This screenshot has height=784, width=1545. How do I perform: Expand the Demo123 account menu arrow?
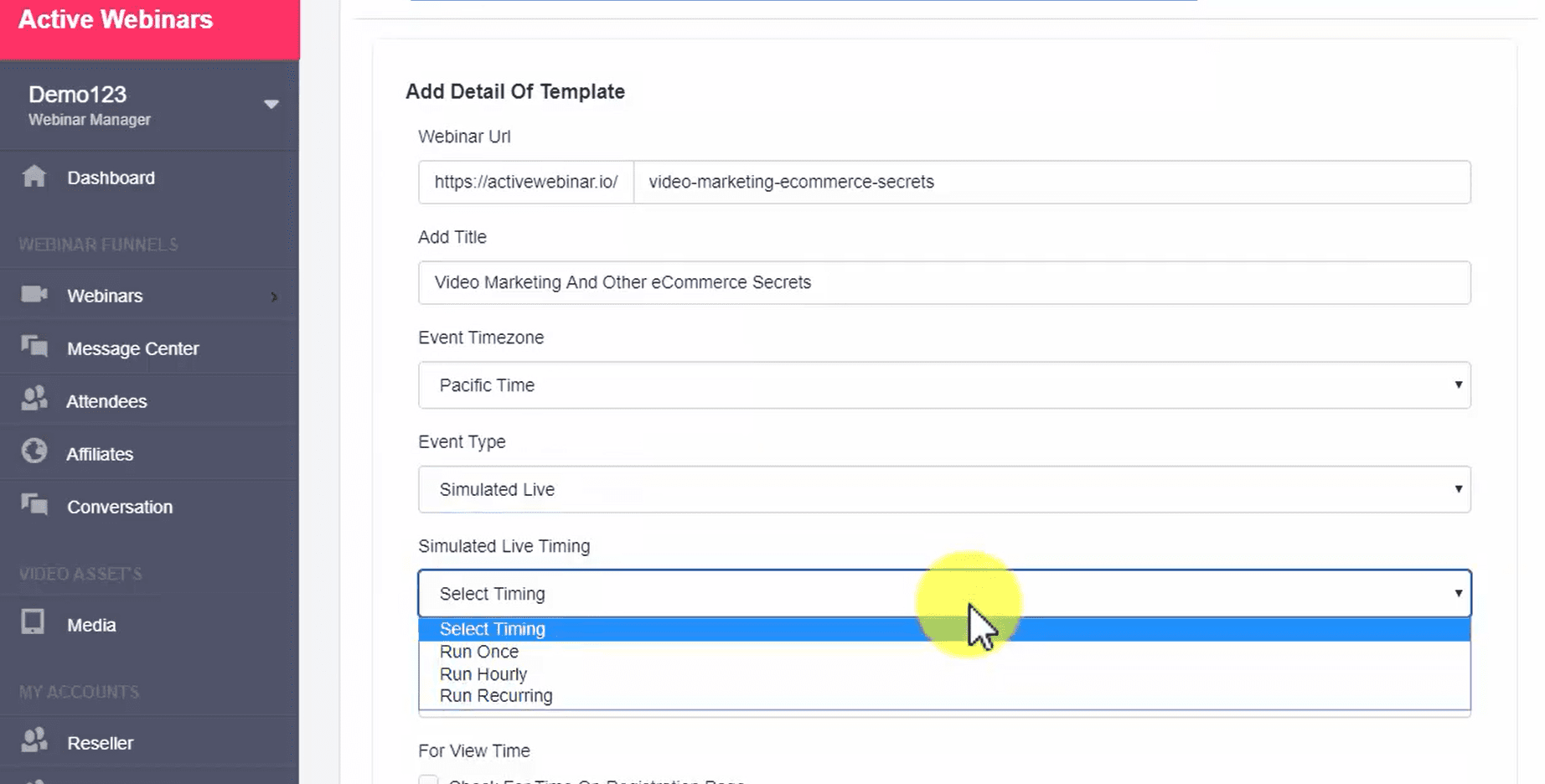click(x=271, y=105)
